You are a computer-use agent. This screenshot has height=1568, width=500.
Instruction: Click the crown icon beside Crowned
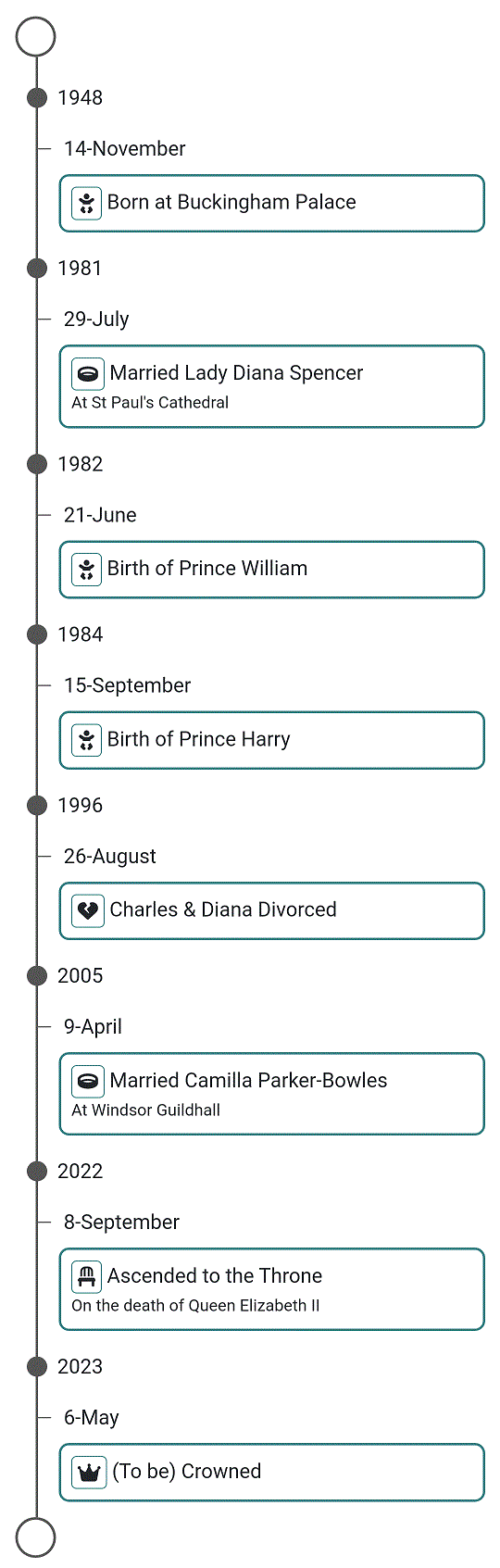click(x=89, y=1472)
